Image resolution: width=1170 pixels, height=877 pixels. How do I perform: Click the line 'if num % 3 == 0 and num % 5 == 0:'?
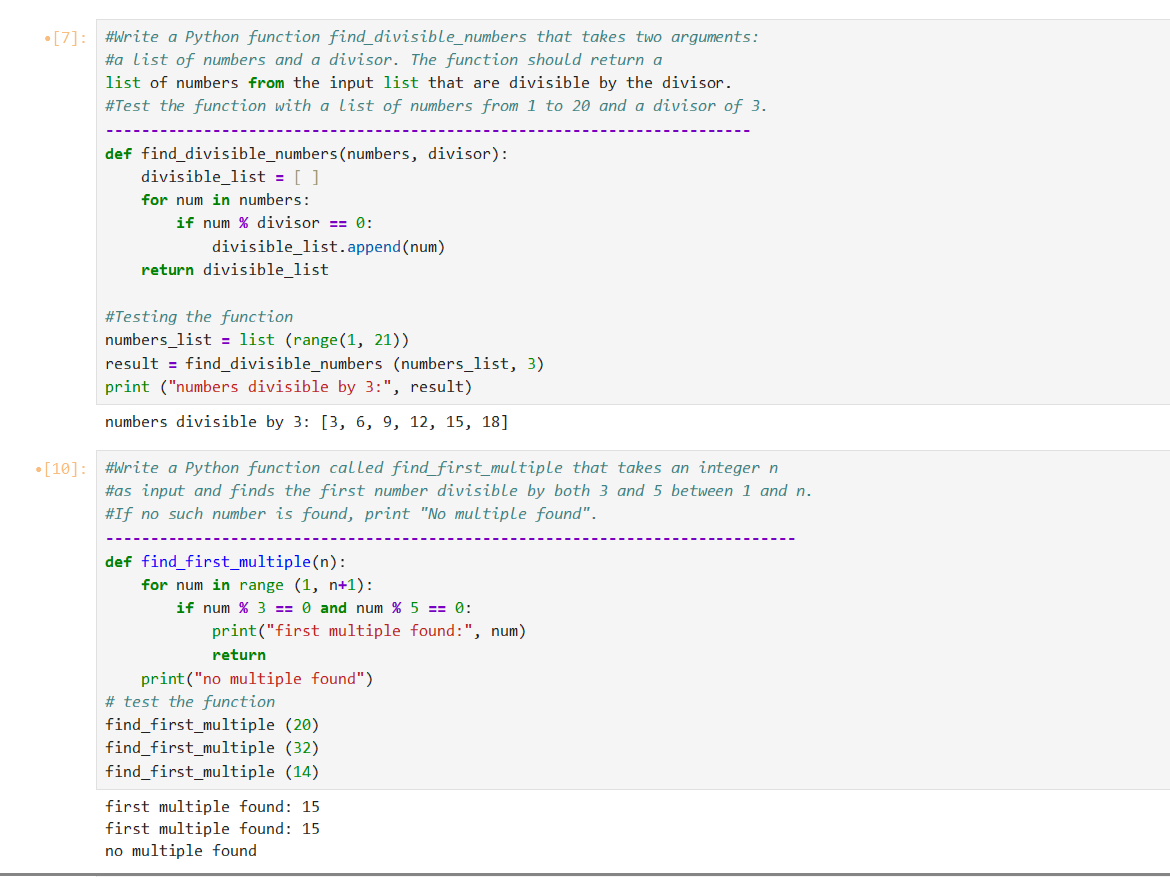pyautogui.click(x=324, y=608)
